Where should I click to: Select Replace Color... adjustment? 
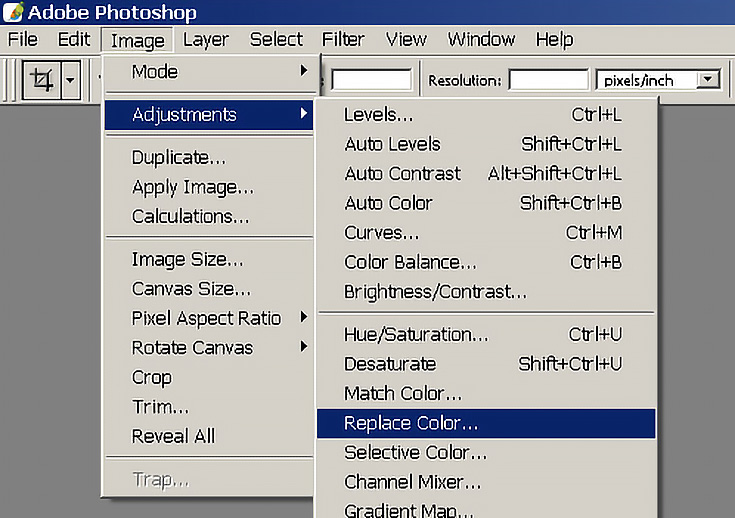(x=486, y=423)
